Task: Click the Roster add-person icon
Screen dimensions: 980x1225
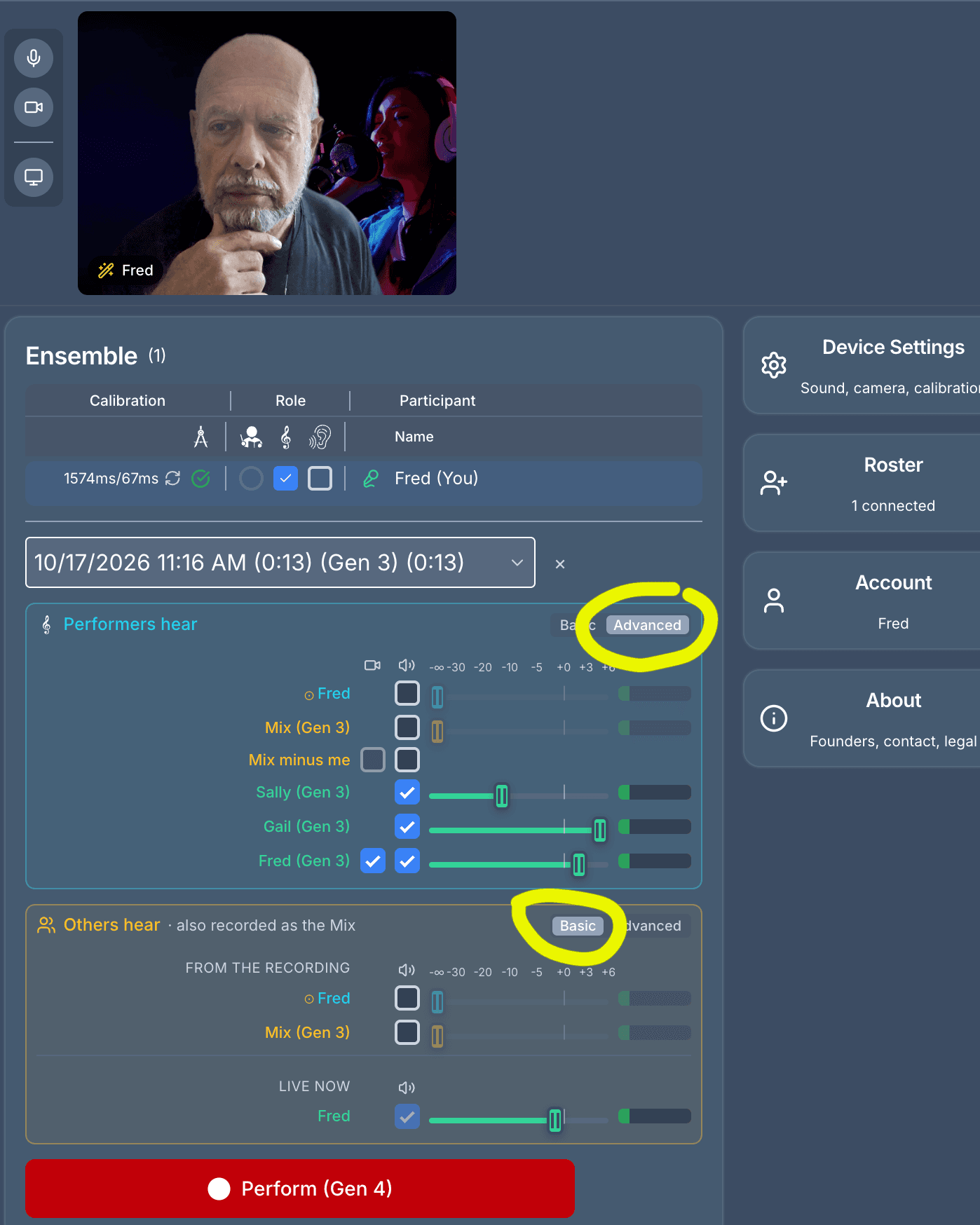Action: coord(774,483)
